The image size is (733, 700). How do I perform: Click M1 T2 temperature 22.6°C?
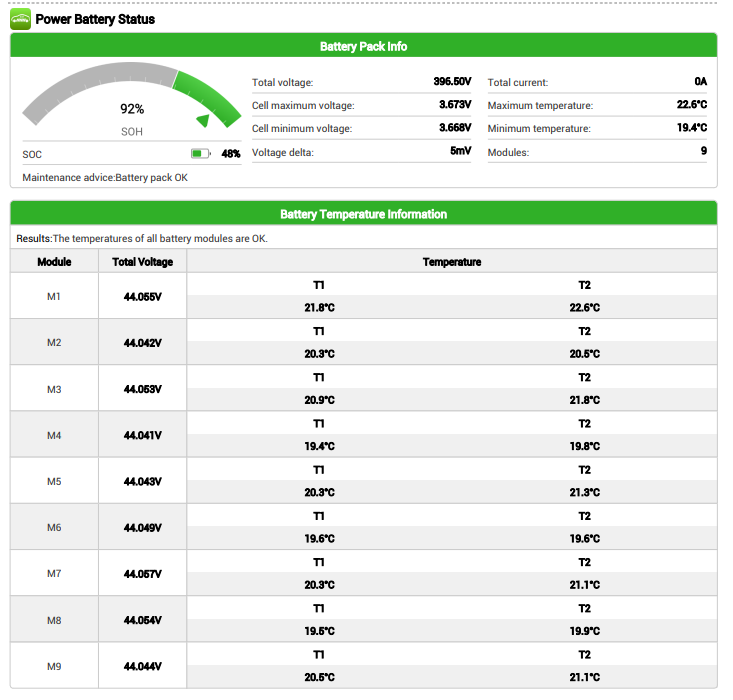[584, 308]
